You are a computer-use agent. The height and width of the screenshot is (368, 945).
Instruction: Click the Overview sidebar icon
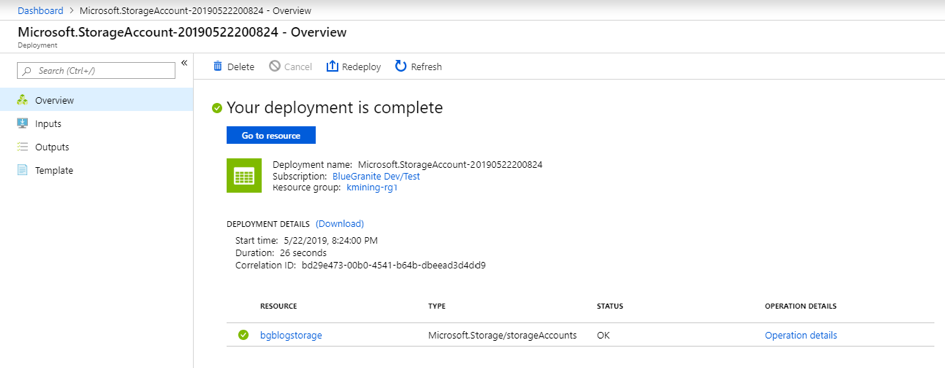[x=23, y=100]
